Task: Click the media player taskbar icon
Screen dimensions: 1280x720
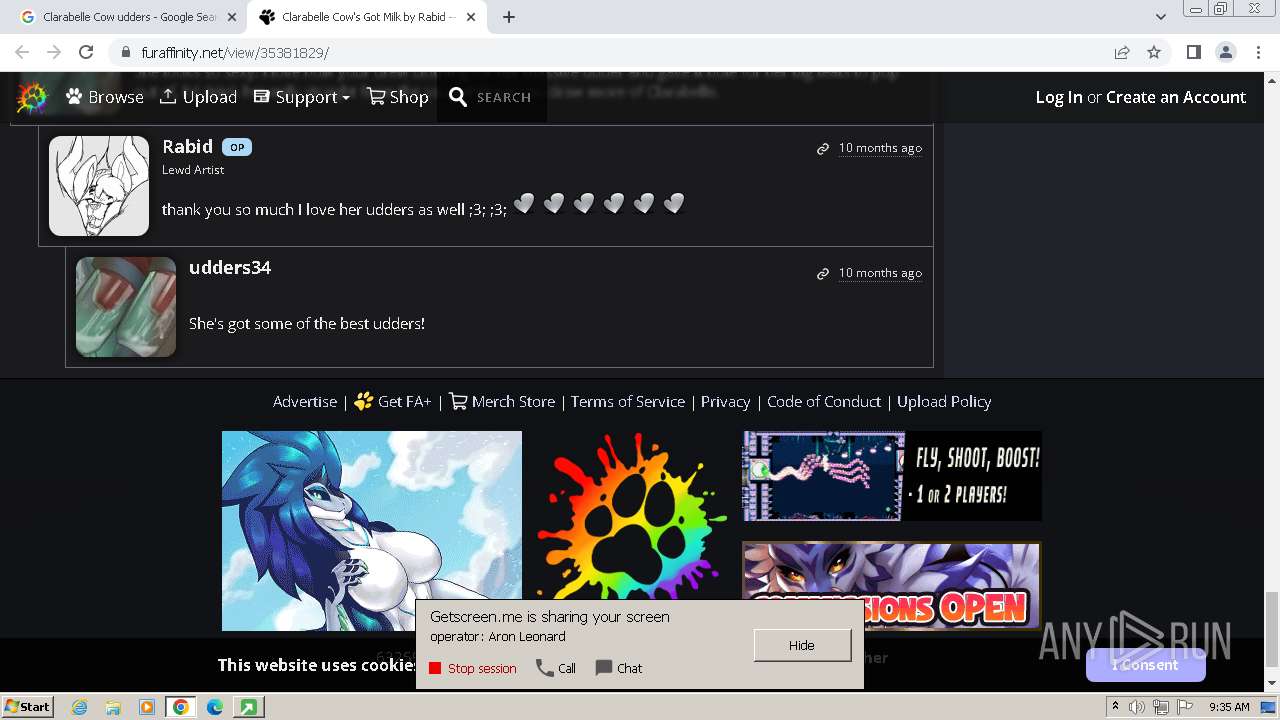Action: 146,707
